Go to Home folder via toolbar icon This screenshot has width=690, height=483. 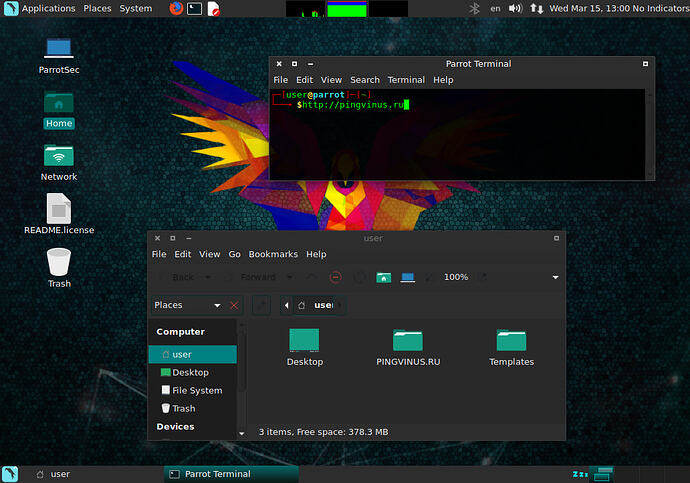pyautogui.click(x=384, y=277)
